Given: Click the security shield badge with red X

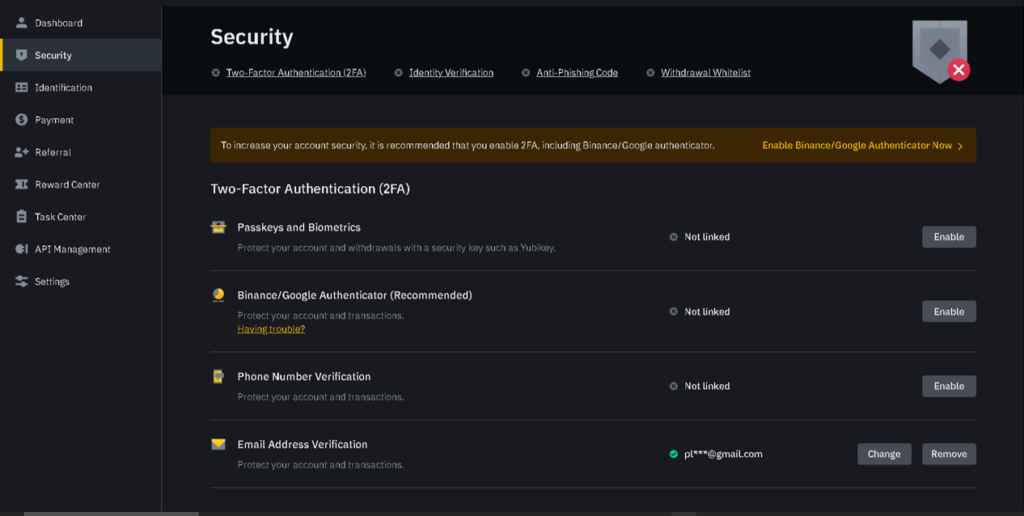Looking at the screenshot, I should tap(940, 52).
